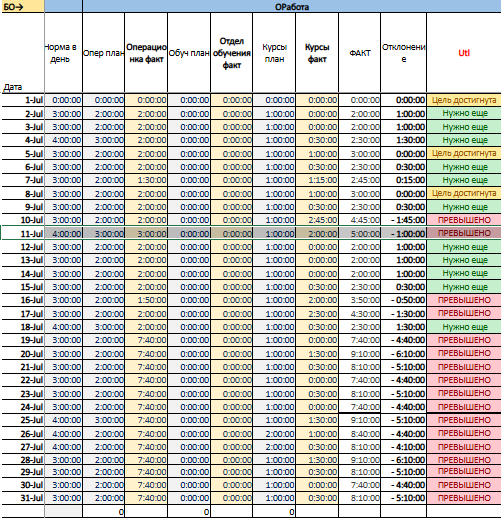Screen dimensions: 501x518
Task: Click the Опер план column header
Action: 103,53
